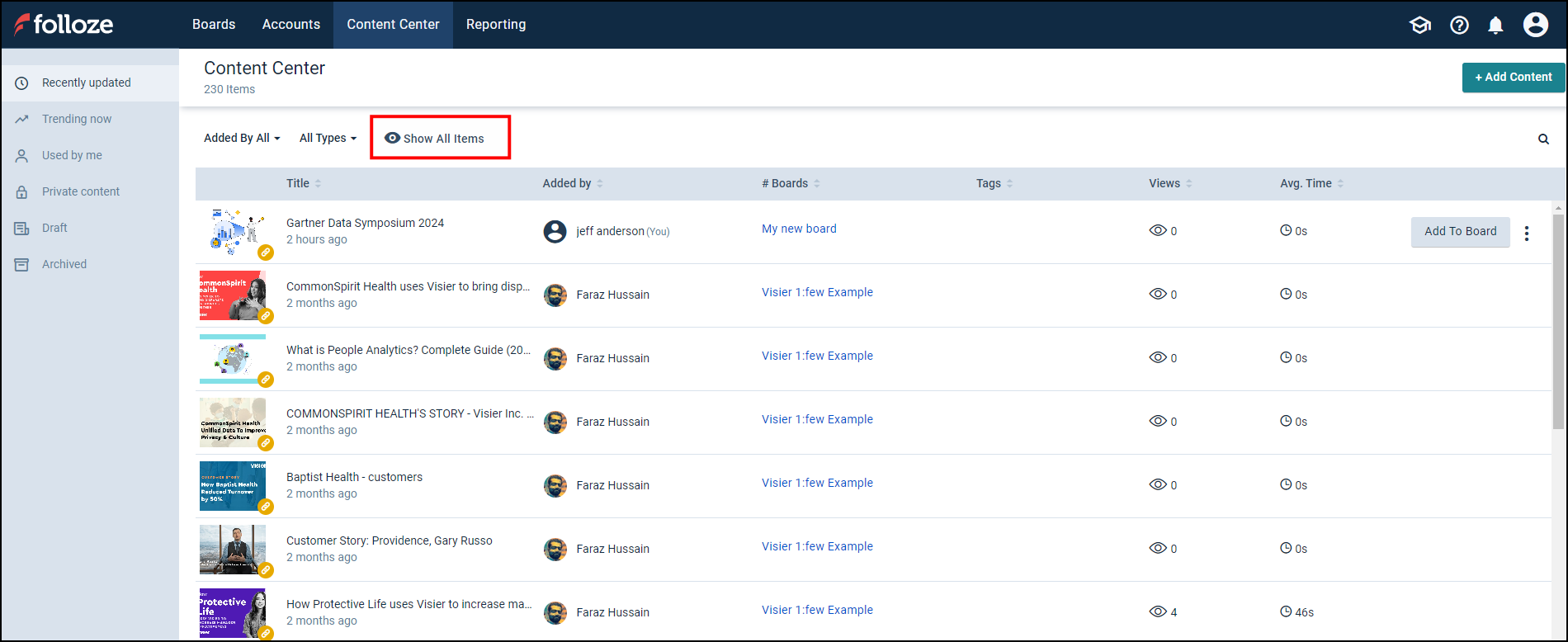This screenshot has width=1568, height=642.
Task: Open the notifications bell
Action: click(x=1495, y=25)
